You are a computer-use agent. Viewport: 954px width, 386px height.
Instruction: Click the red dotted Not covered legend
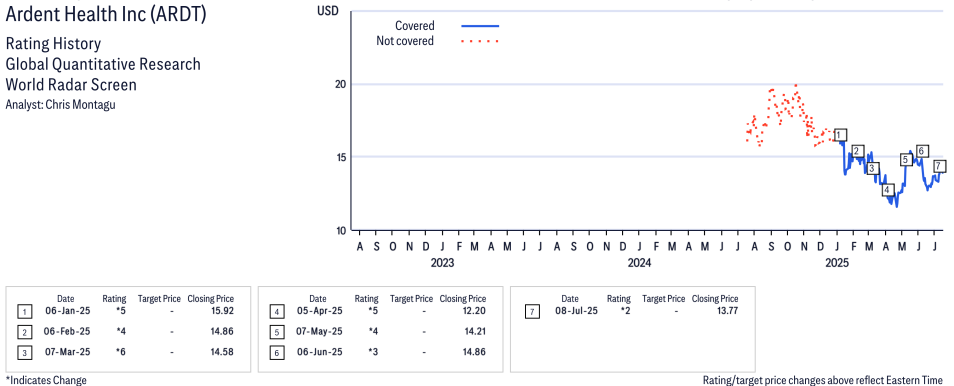point(480,41)
